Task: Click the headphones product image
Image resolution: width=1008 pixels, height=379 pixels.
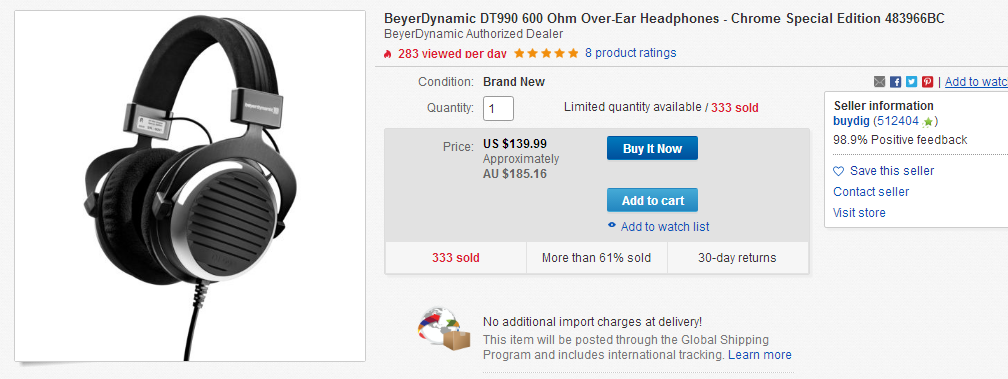Action: point(190,186)
